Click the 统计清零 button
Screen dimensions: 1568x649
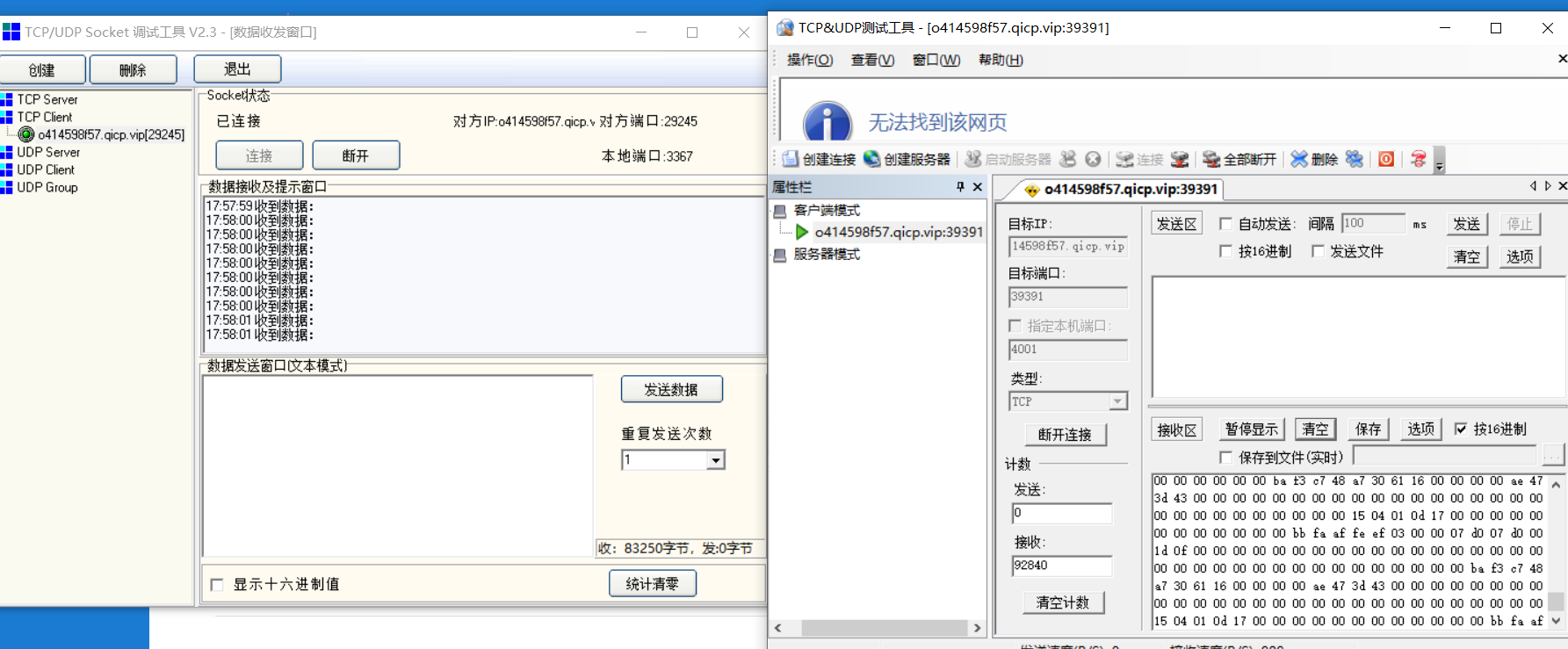[652, 583]
